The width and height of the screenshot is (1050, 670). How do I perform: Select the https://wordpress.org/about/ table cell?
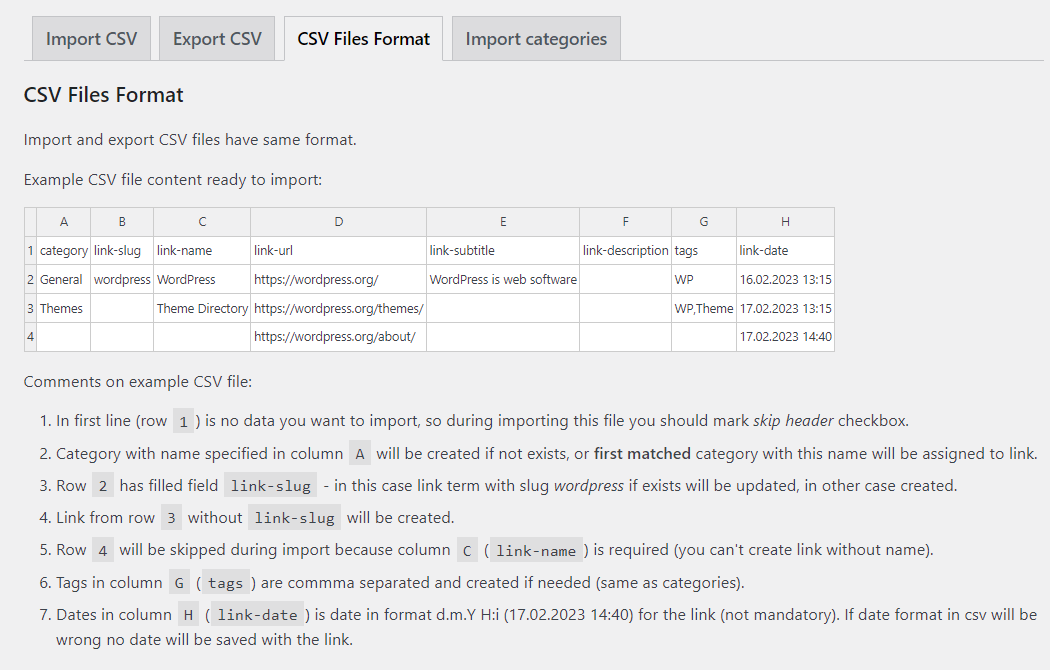click(x=334, y=337)
